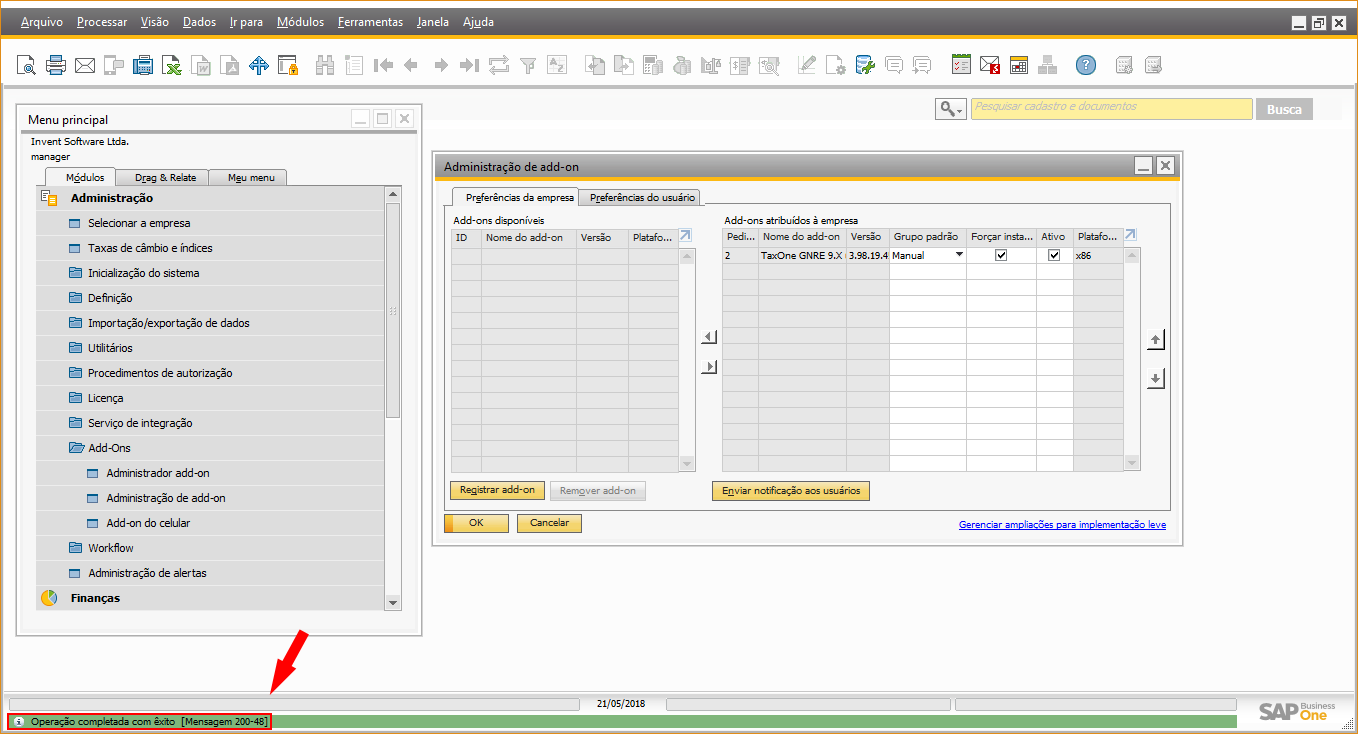The height and width of the screenshot is (734, 1358).
Task: Expand assigned add-ons table corner arrow
Action: (x=1130, y=236)
